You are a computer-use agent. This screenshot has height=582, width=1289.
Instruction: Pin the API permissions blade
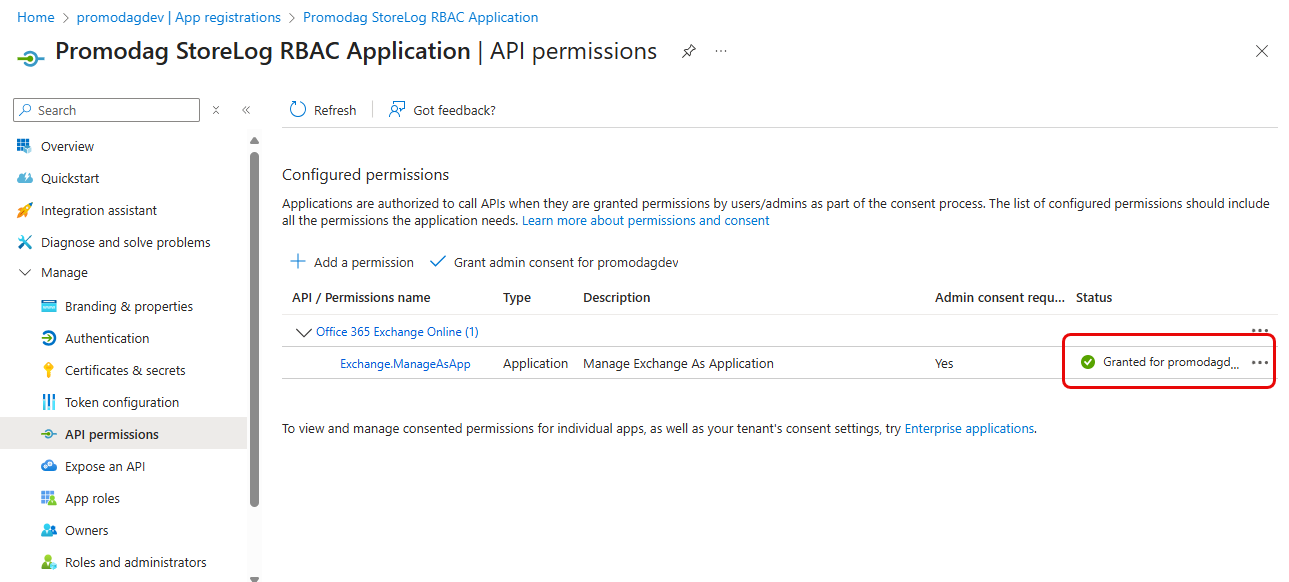point(688,50)
